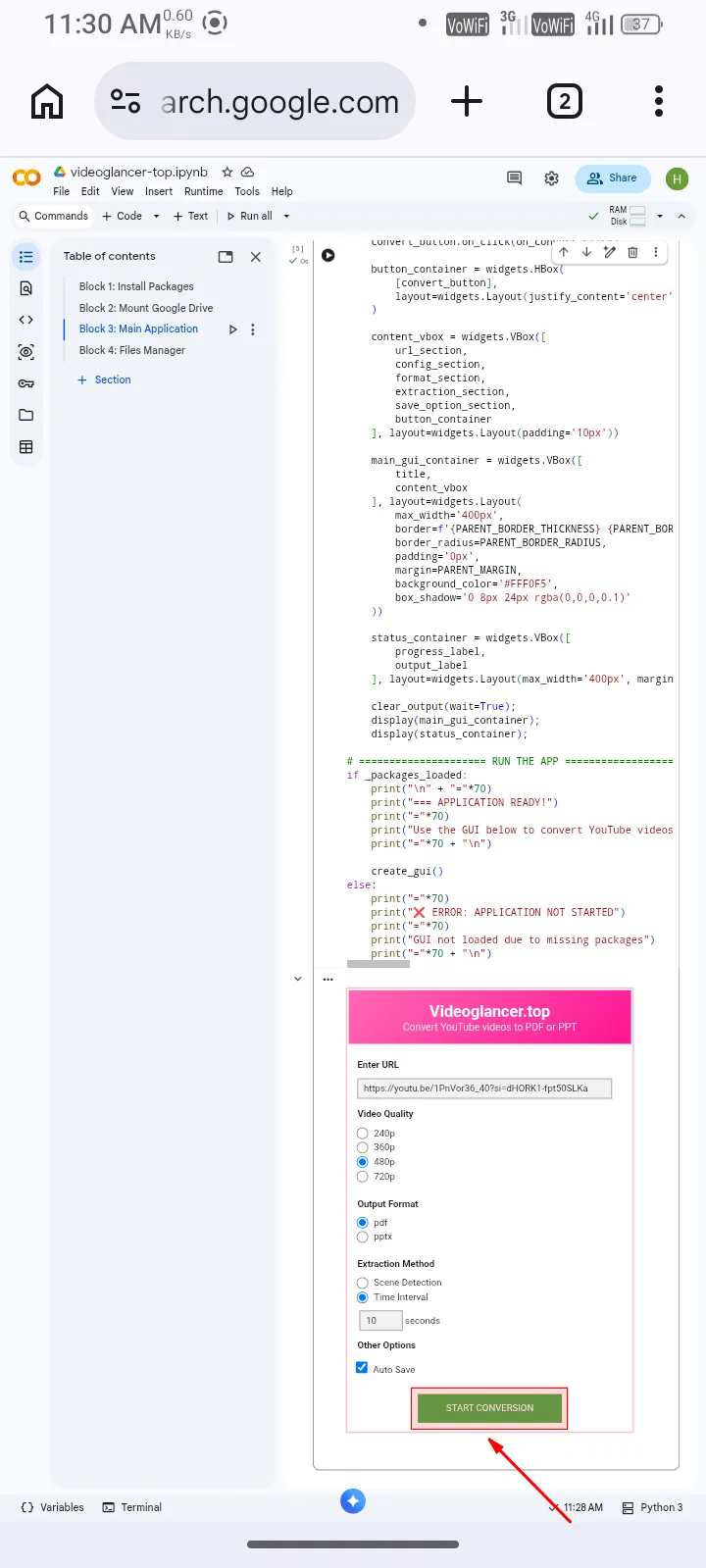Run the code cell with the play button
Image resolution: width=706 pixels, height=1568 pixels.
point(328,255)
